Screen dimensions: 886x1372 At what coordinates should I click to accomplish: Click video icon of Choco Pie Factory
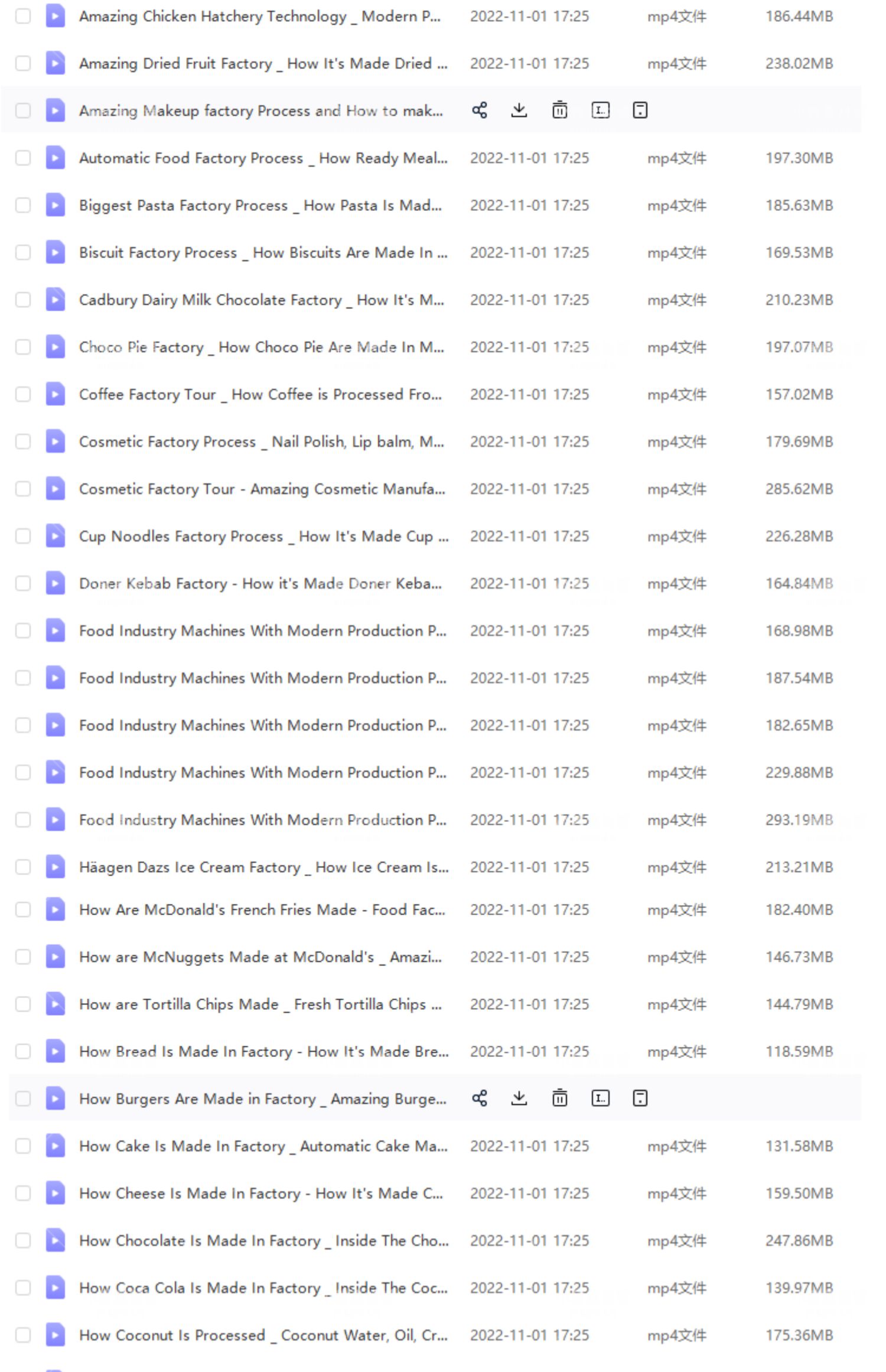tap(56, 347)
